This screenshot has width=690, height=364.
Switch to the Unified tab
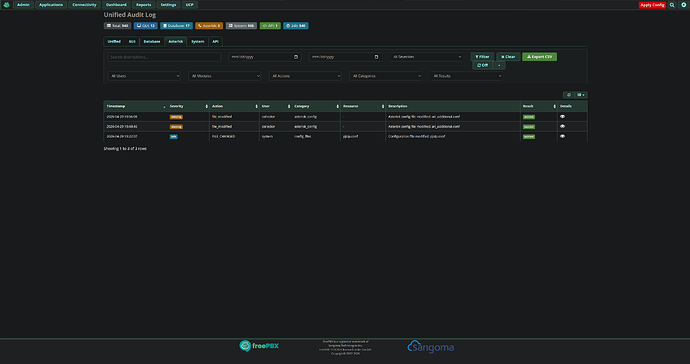114,41
